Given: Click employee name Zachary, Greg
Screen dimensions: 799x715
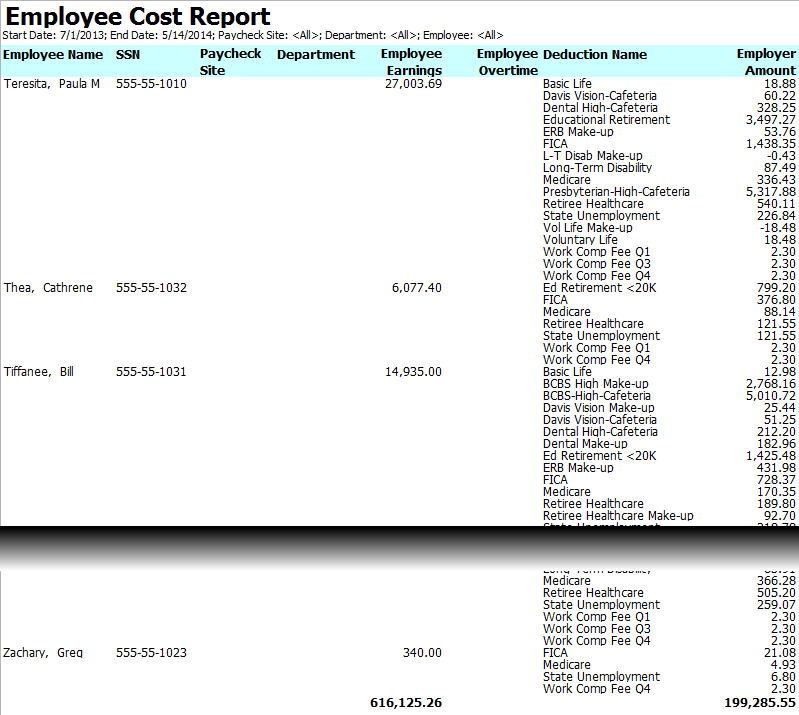Looking at the screenshot, I should coord(43,653).
